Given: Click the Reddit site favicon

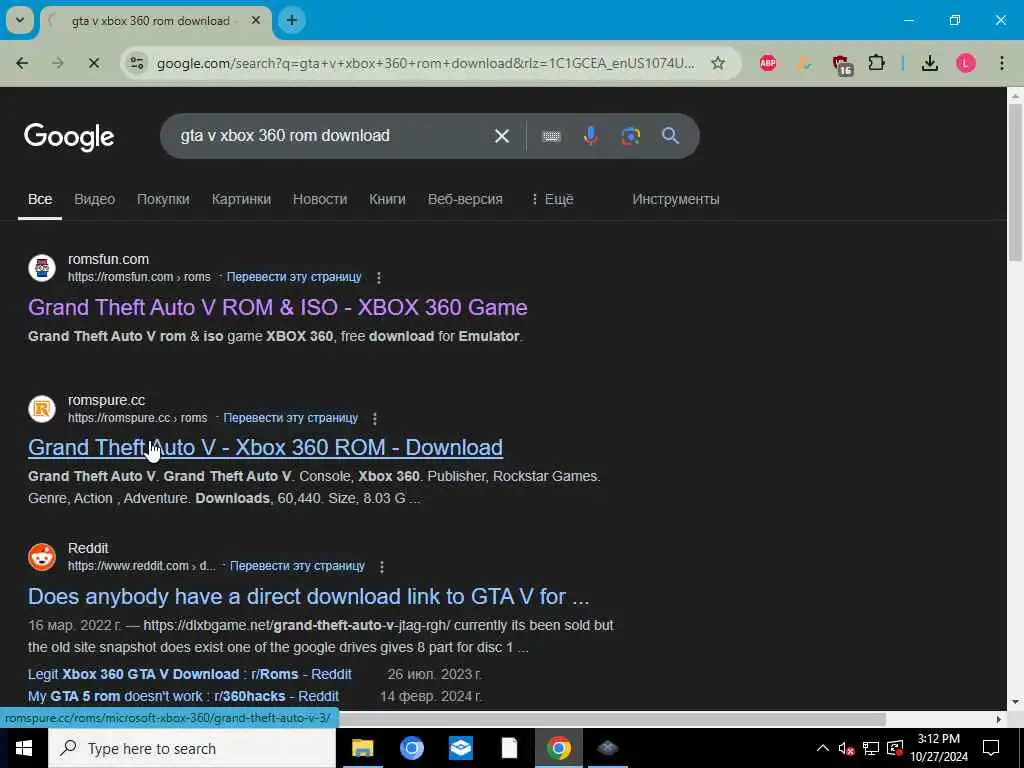Looking at the screenshot, I should coord(42,557).
